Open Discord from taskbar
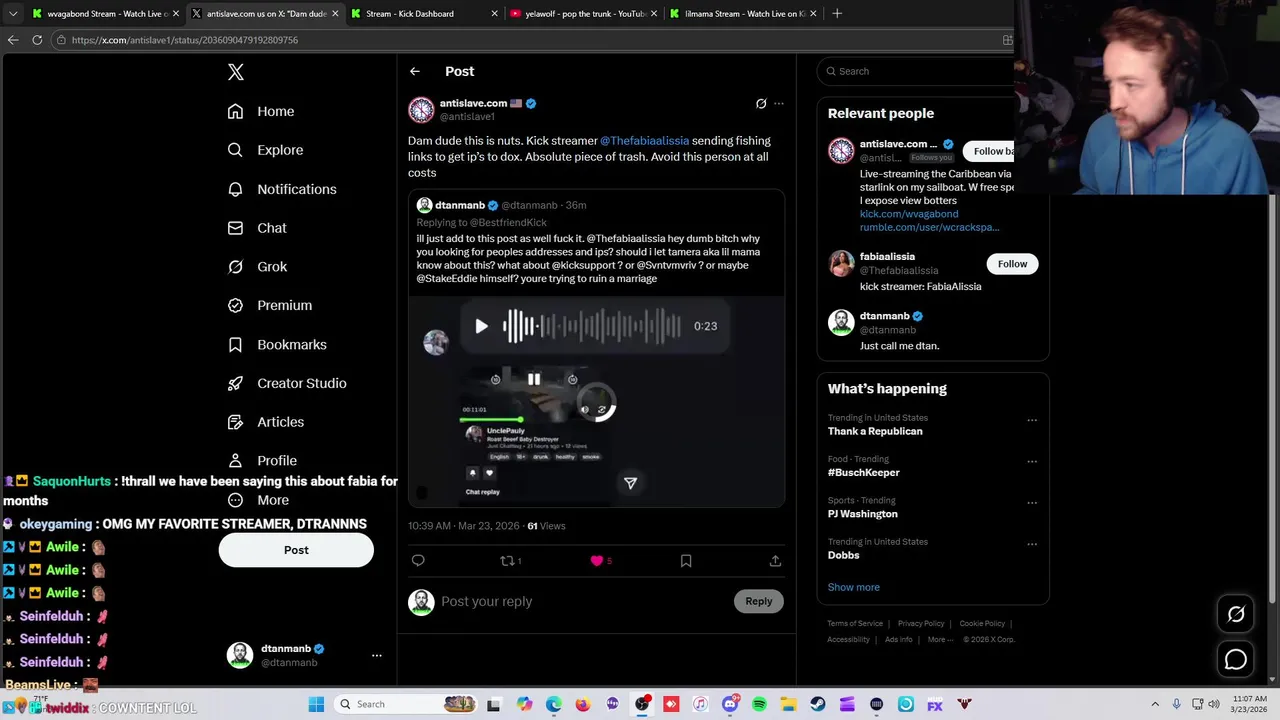 click(730, 704)
